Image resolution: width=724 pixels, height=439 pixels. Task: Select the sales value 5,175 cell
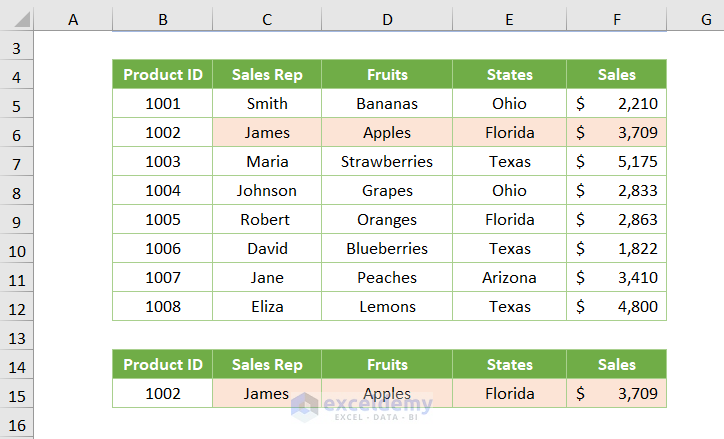pyautogui.click(x=616, y=161)
